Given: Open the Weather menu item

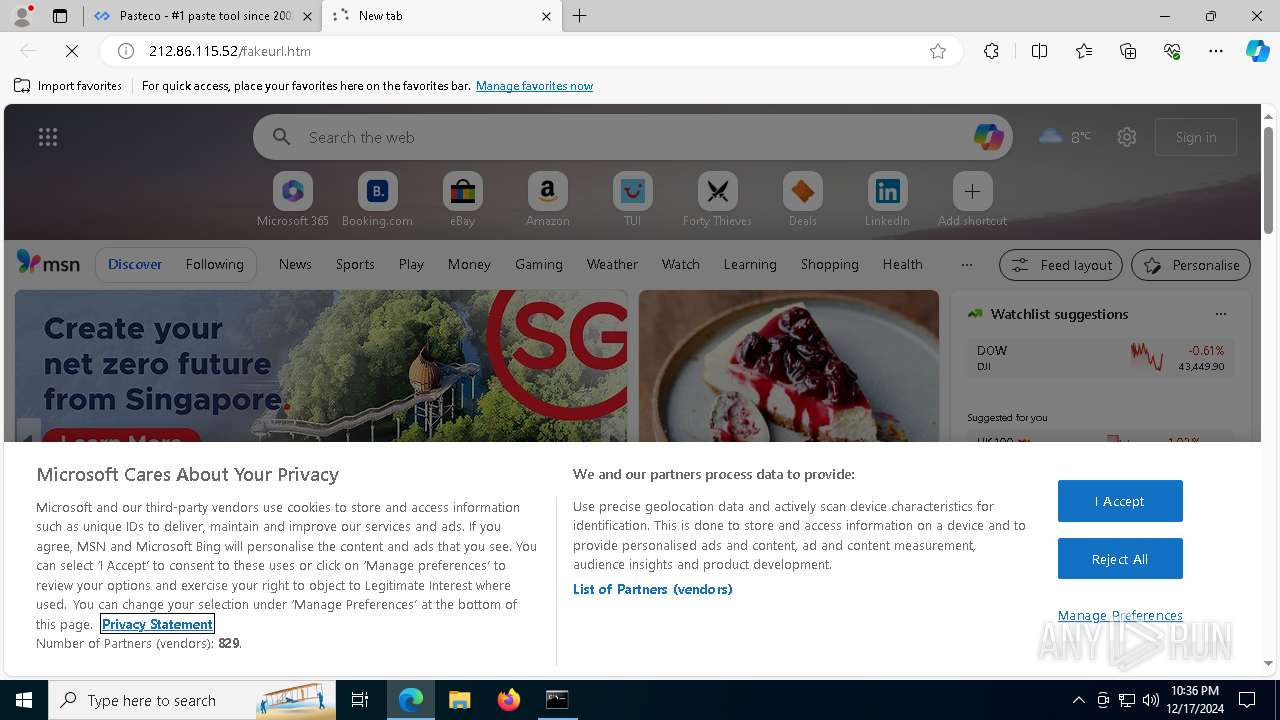Looking at the screenshot, I should (612, 264).
